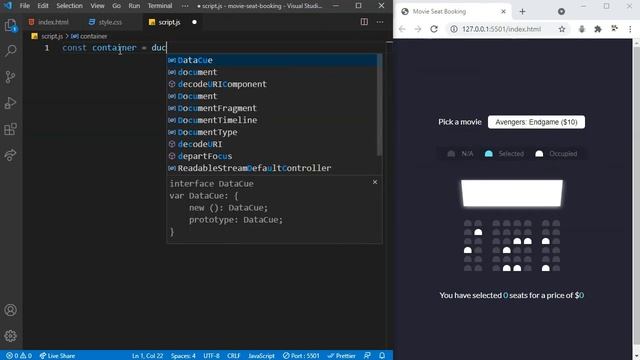
Task: Open the Accounts icon in VS Code
Action: point(11,310)
